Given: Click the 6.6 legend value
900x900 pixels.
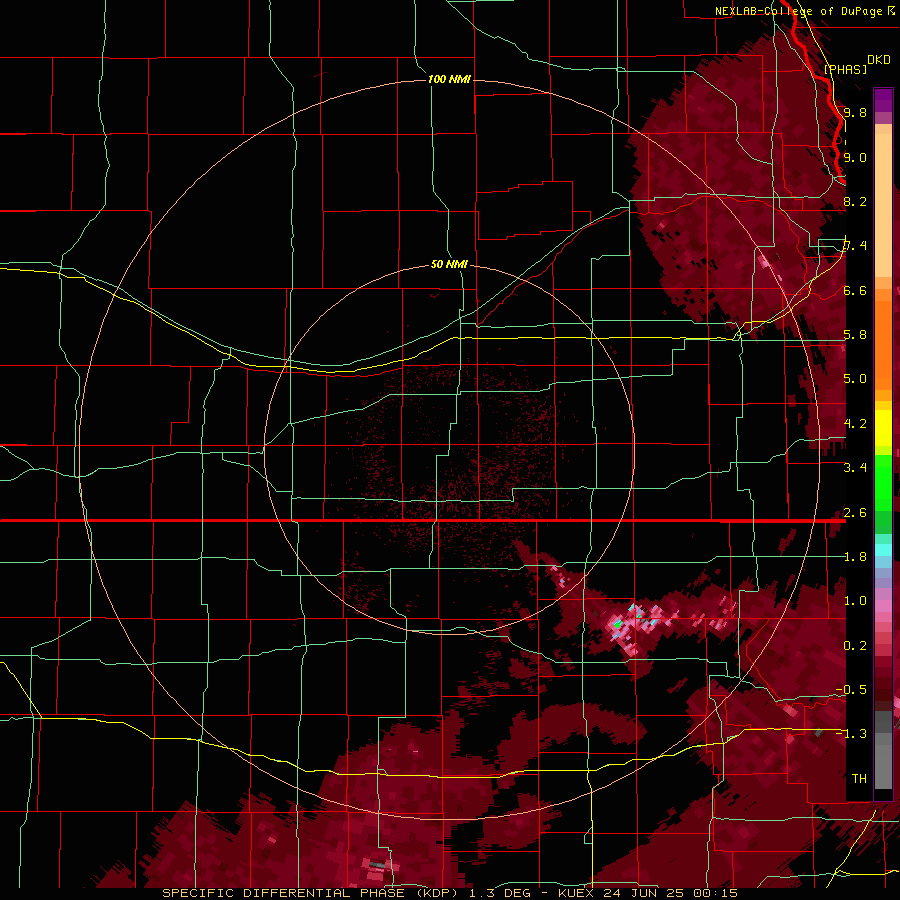Looking at the screenshot, I should tap(855, 290).
